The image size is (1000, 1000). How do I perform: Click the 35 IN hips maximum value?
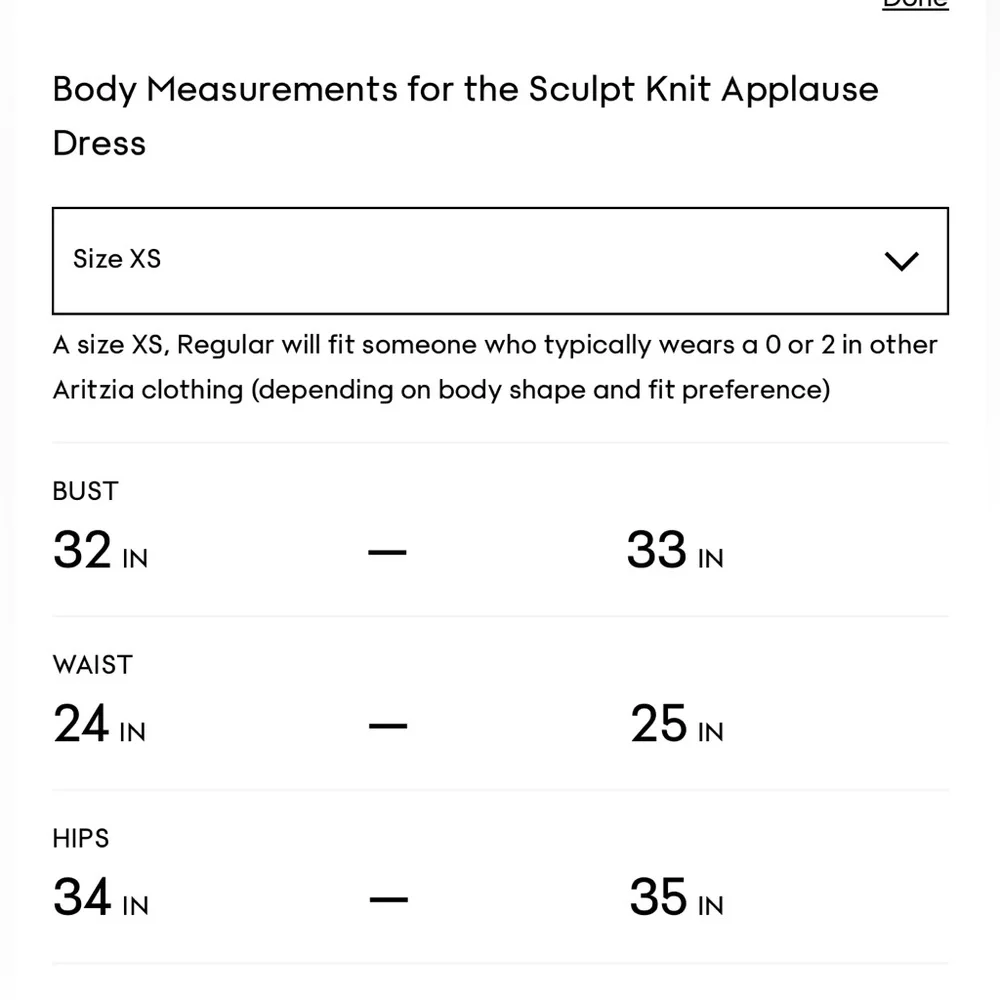click(676, 898)
